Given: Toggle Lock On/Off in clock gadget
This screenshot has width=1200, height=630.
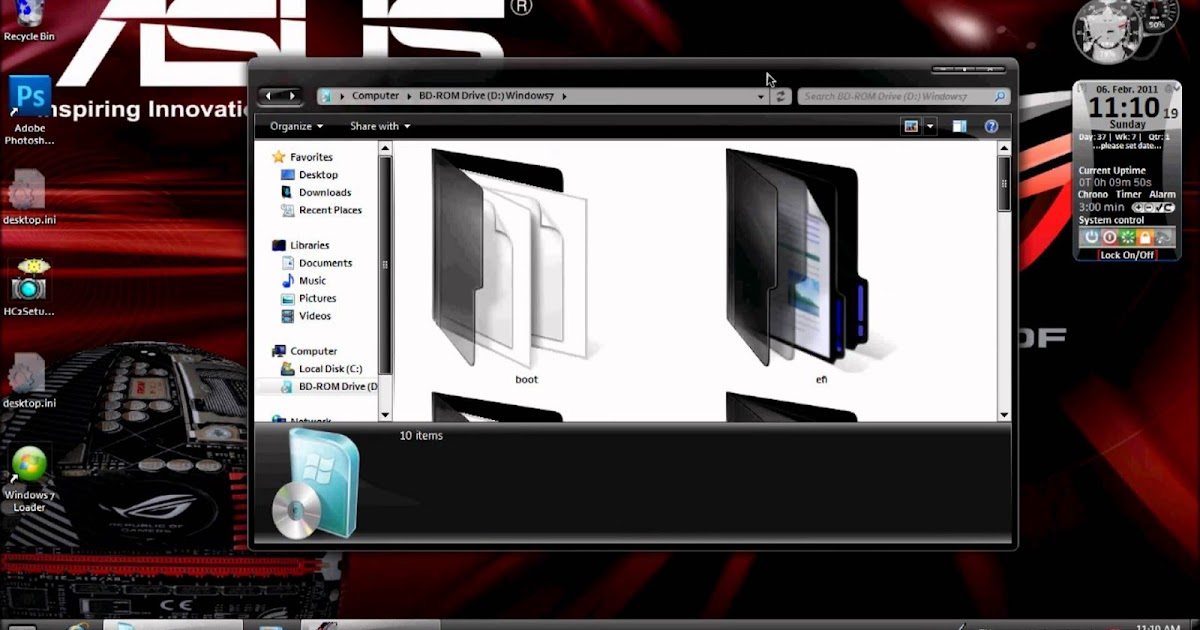Looking at the screenshot, I should point(1127,255).
